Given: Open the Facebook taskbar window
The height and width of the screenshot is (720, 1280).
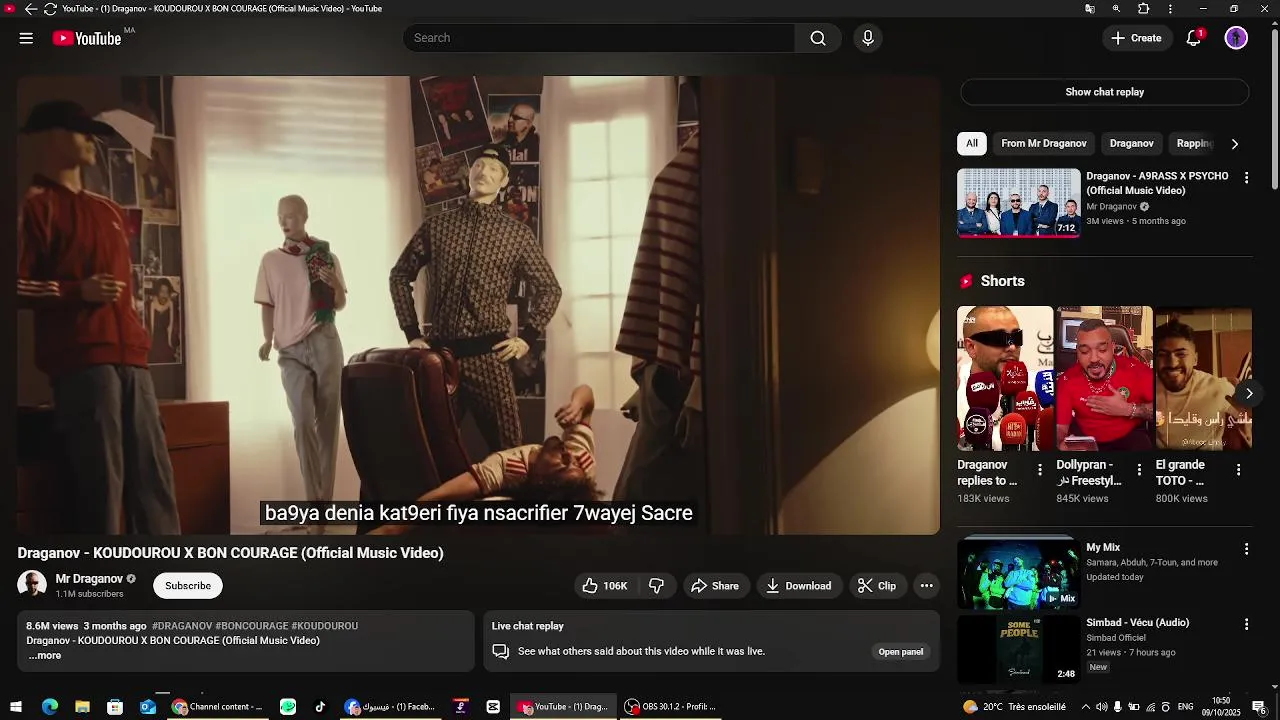Looking at the screenshot, I should coord(390,707).
